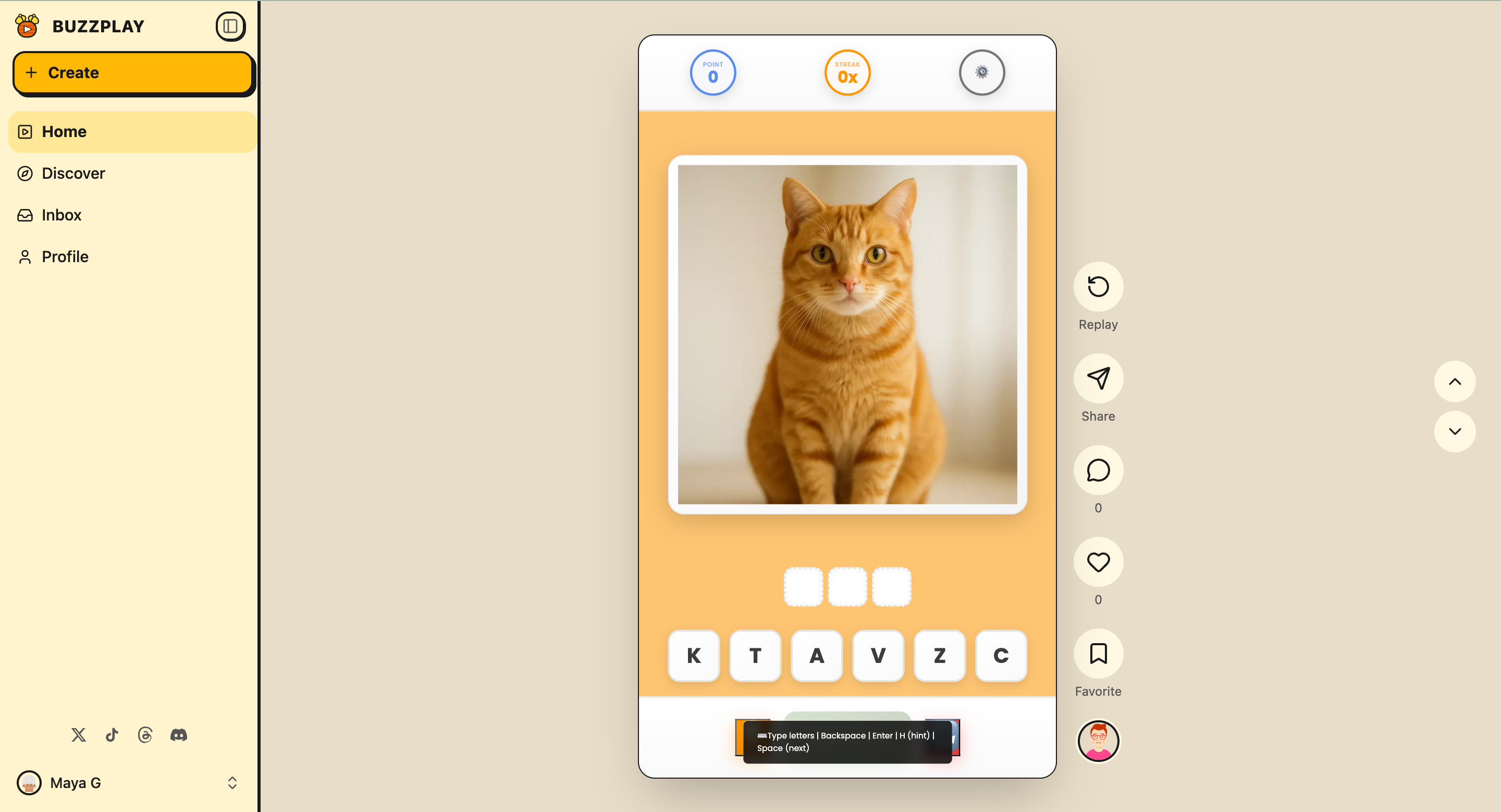1501x812 pixels.
Task: Collapse the sidebar panel icon
Action: 230,26
